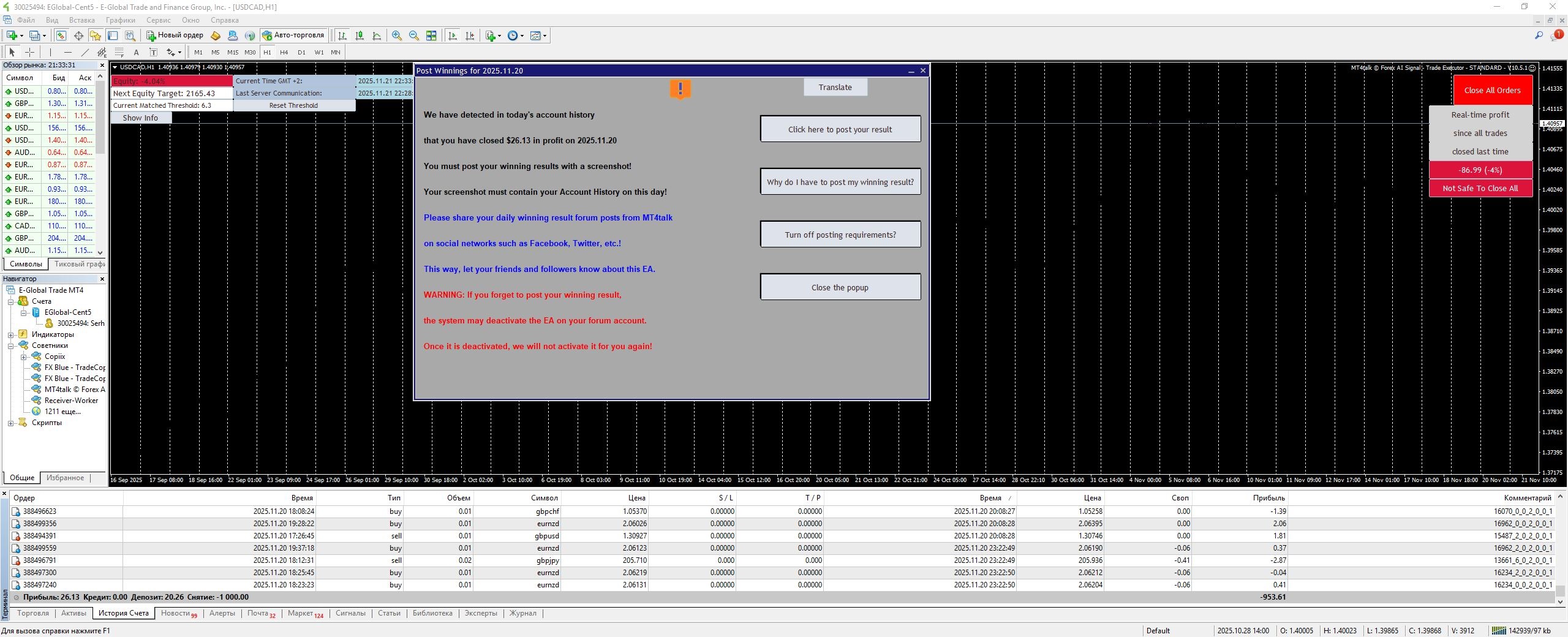Toggle the Market Watch panel button

(x=61, y=36)
